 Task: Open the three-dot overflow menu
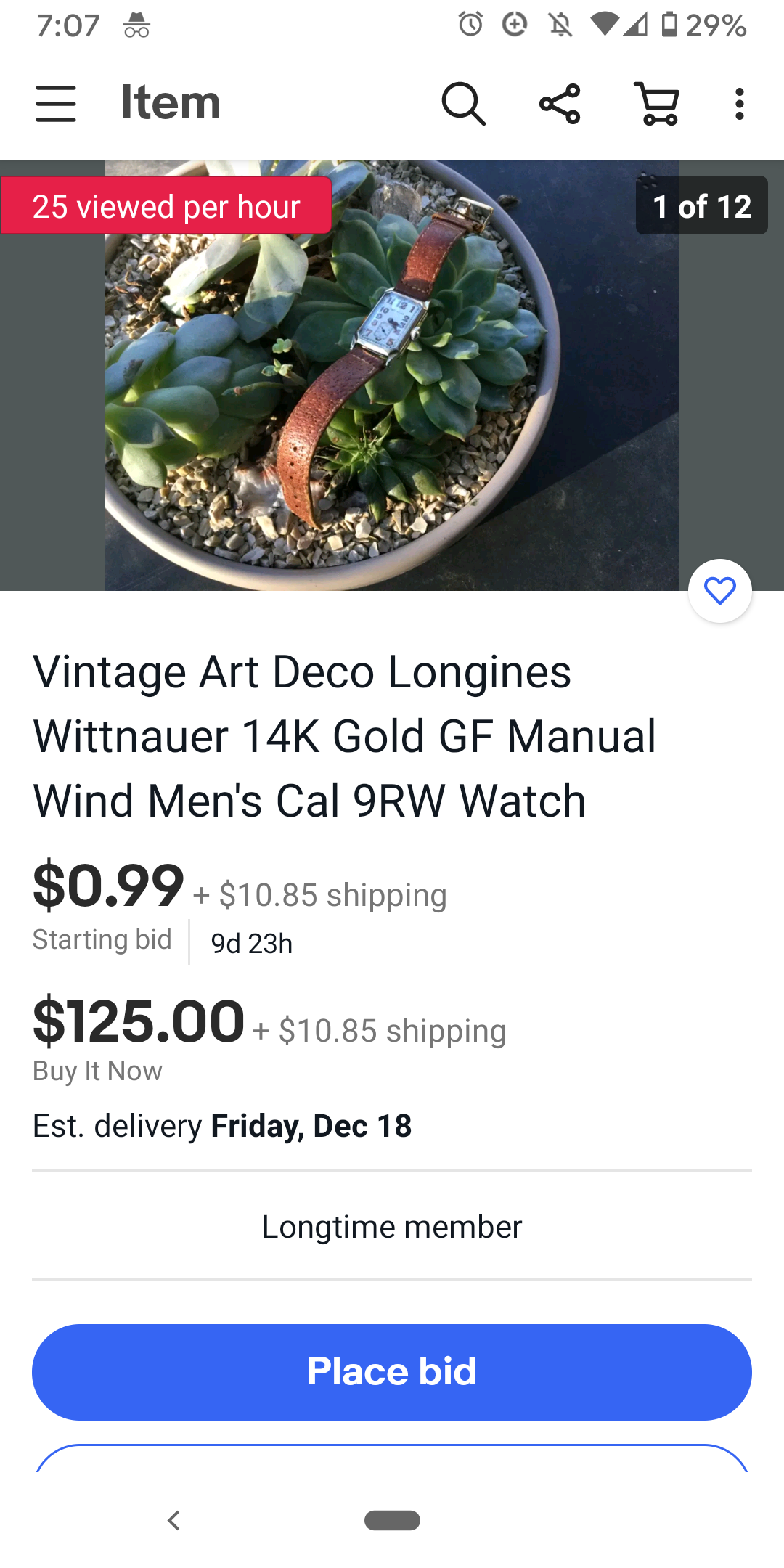739,103
